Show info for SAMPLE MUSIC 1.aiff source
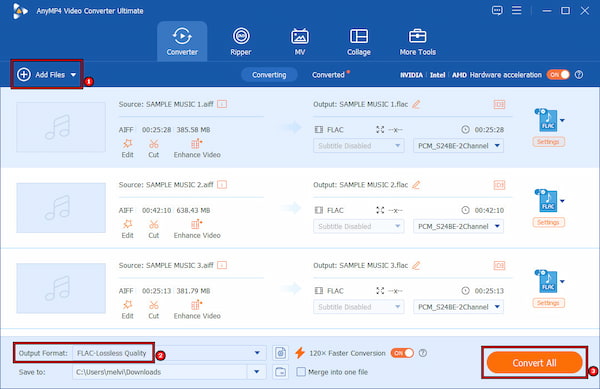Viewport: 600px width, 389px height. 222,104
